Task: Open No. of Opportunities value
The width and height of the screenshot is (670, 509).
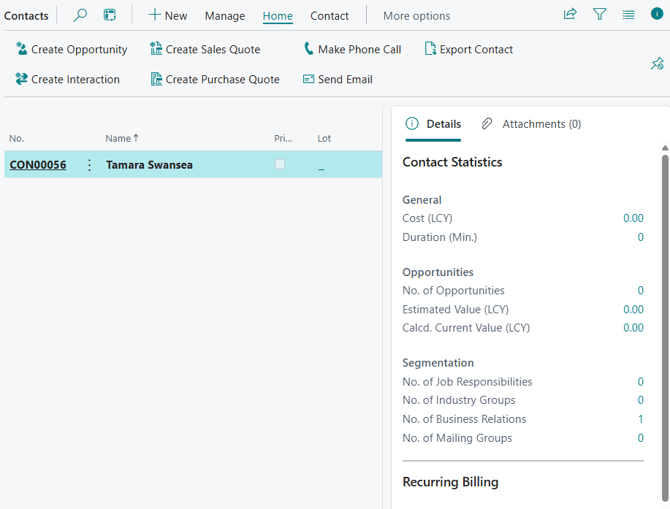Action: [641, 290]
